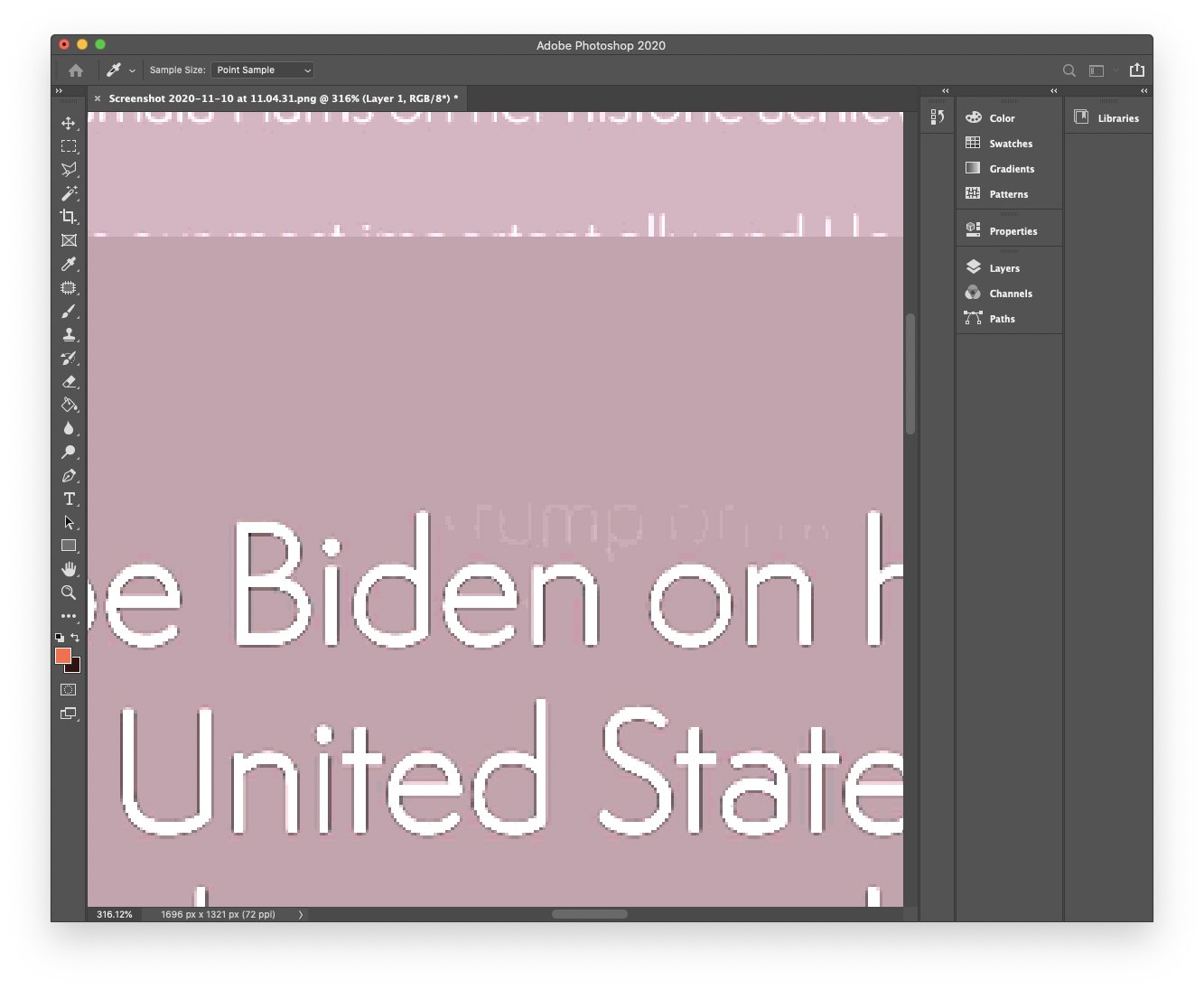Click the vertical canvas scrollbar
Screen dimensions: 1204x989
click(910, 373)
